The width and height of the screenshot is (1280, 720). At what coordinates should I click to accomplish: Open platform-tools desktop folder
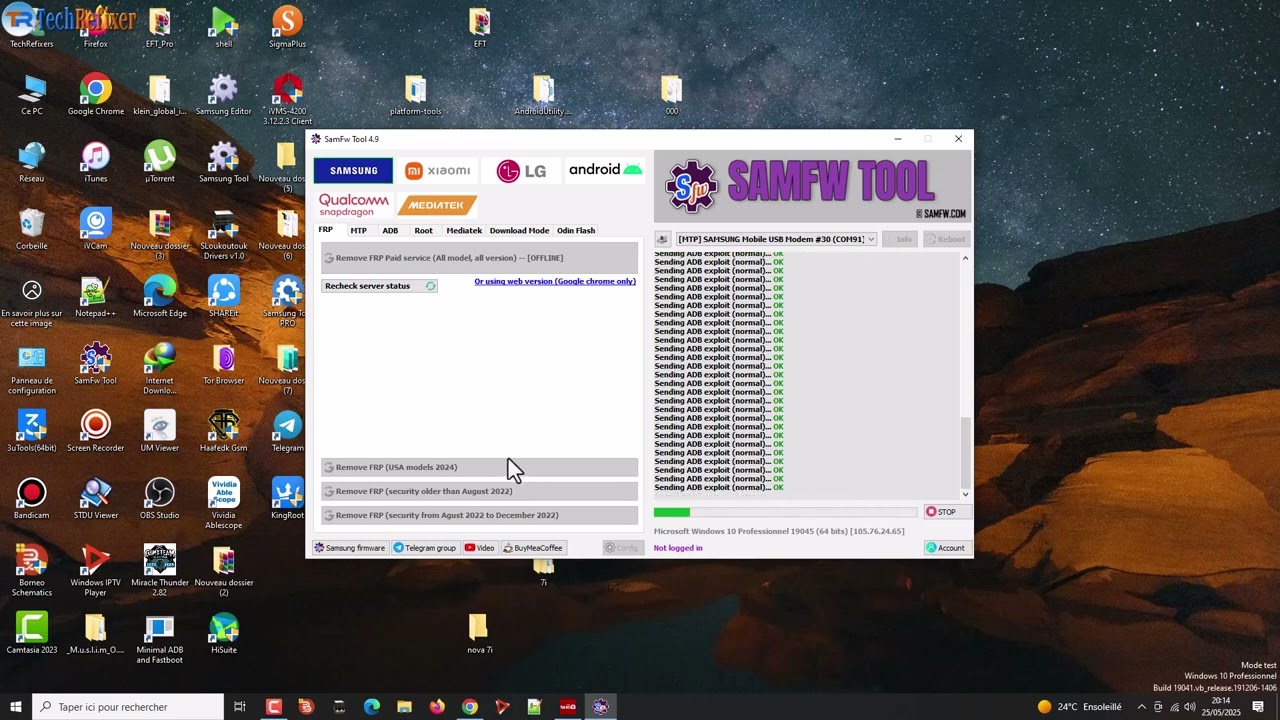(416, 95)
